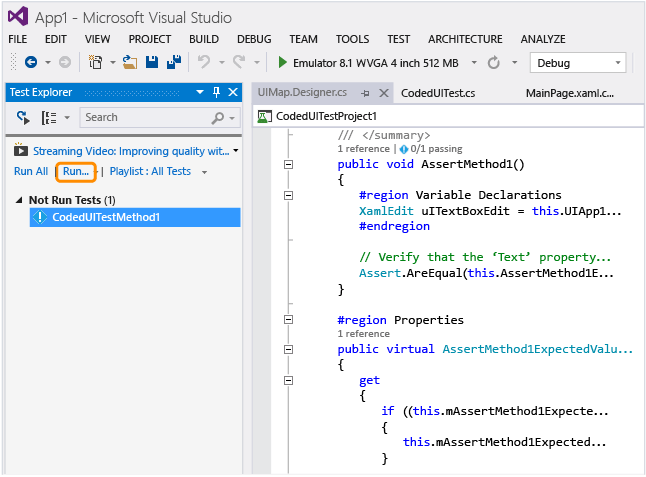Open the emulator target dropdown arrow

point(474,63)
